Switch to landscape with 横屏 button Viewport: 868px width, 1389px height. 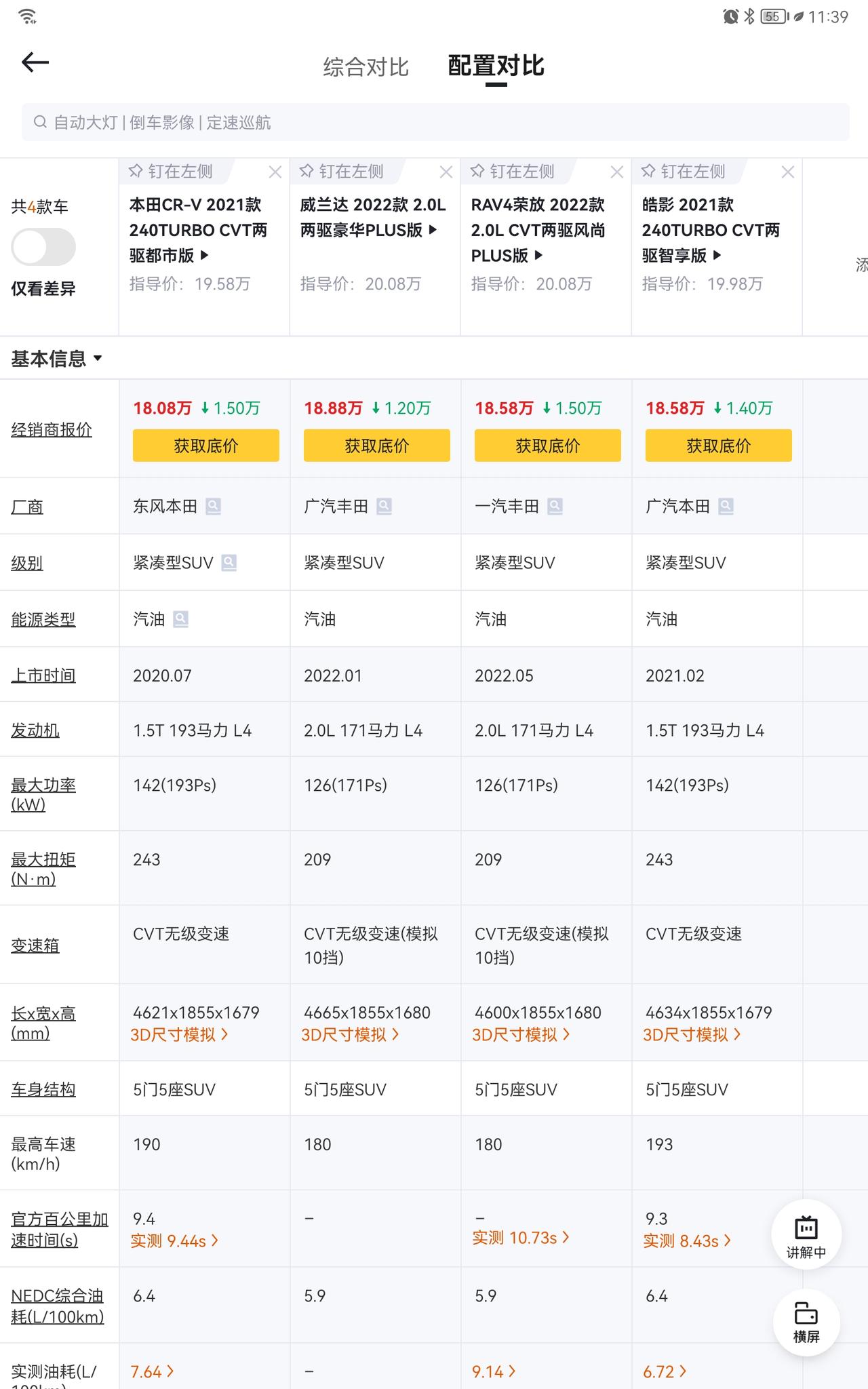coord(806,1323)
